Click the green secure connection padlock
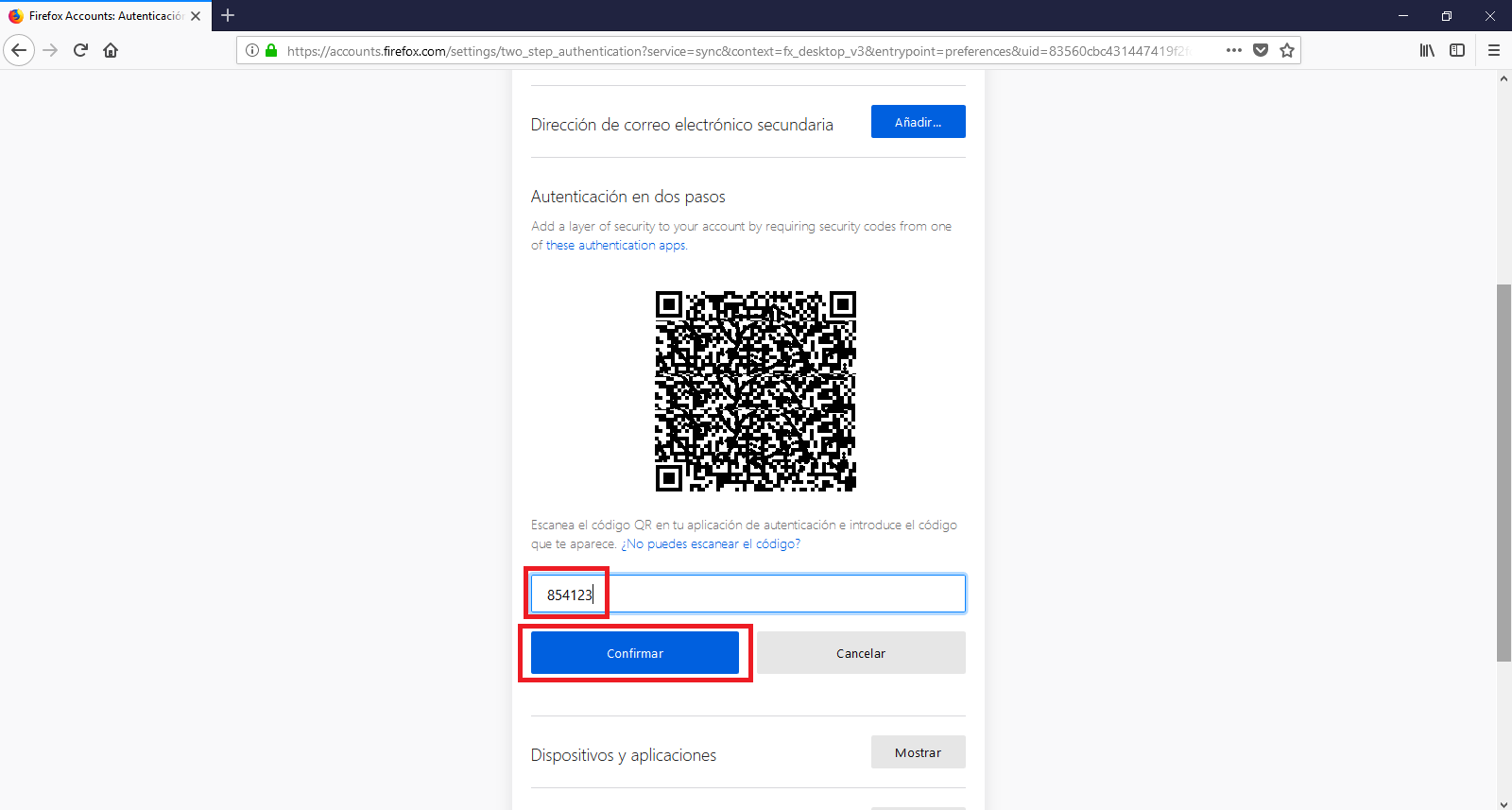This screenshot has width=1512, height=810. (272, 50)
